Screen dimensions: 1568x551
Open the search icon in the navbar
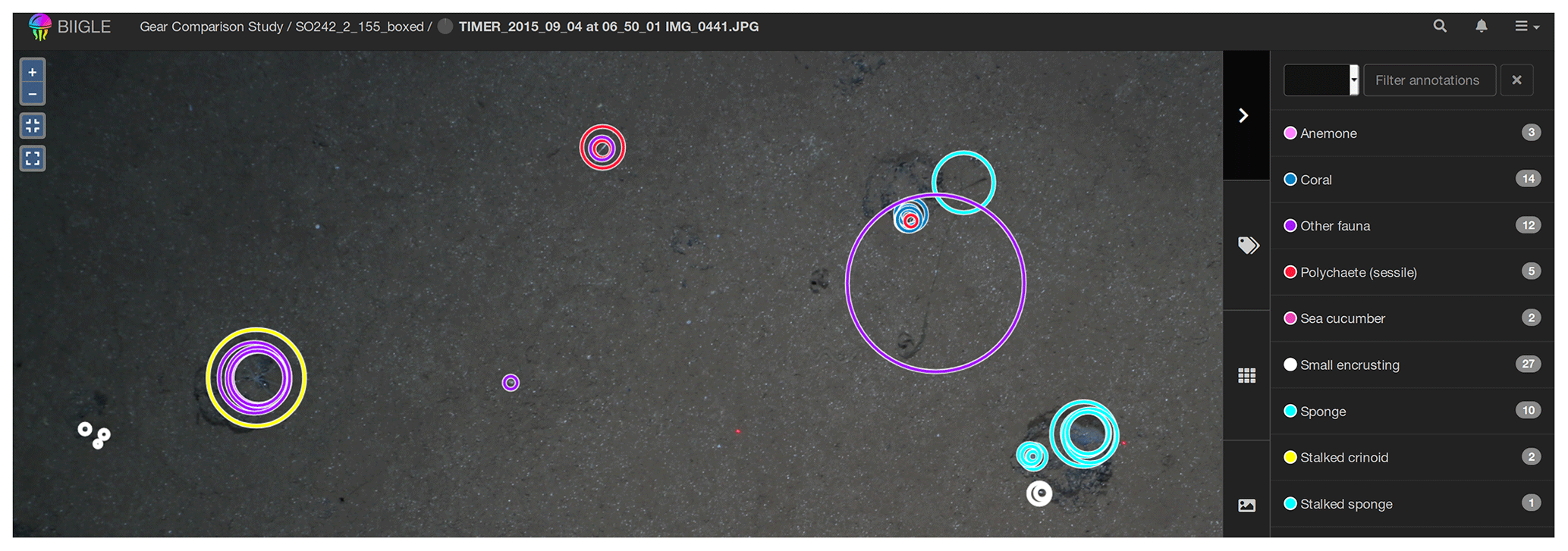pyautogui.click(x=1439, y=27)
